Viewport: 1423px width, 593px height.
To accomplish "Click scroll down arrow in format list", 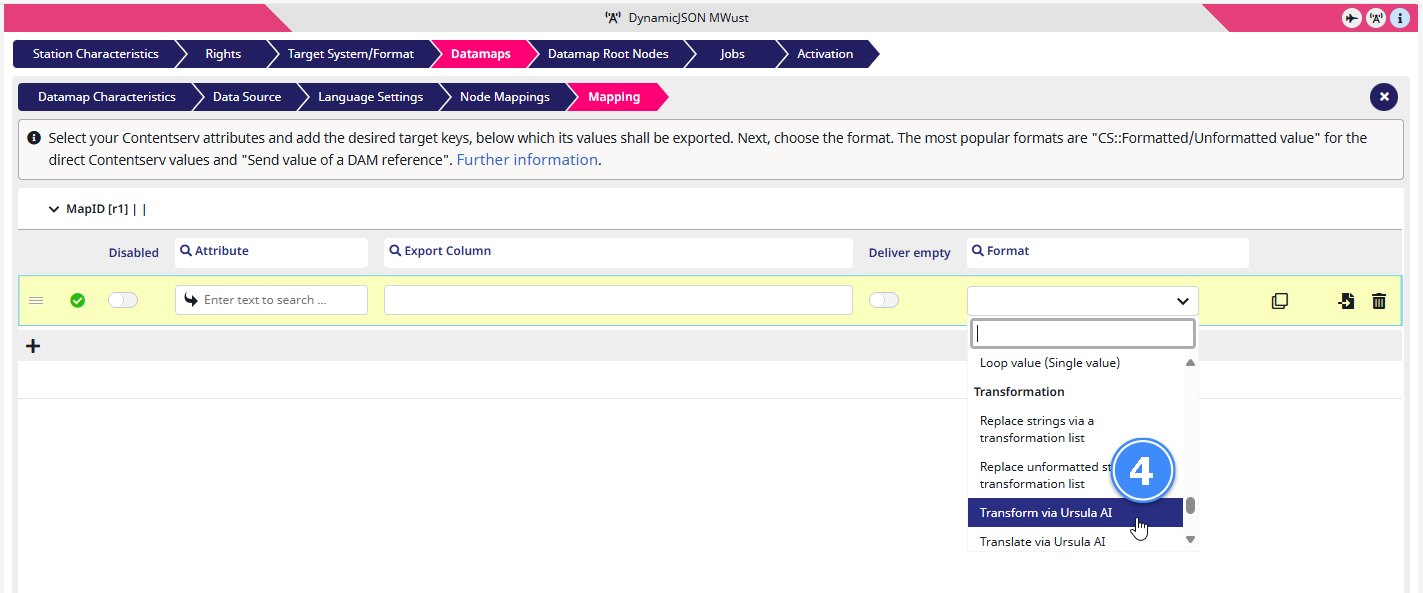I will 1190,540.
